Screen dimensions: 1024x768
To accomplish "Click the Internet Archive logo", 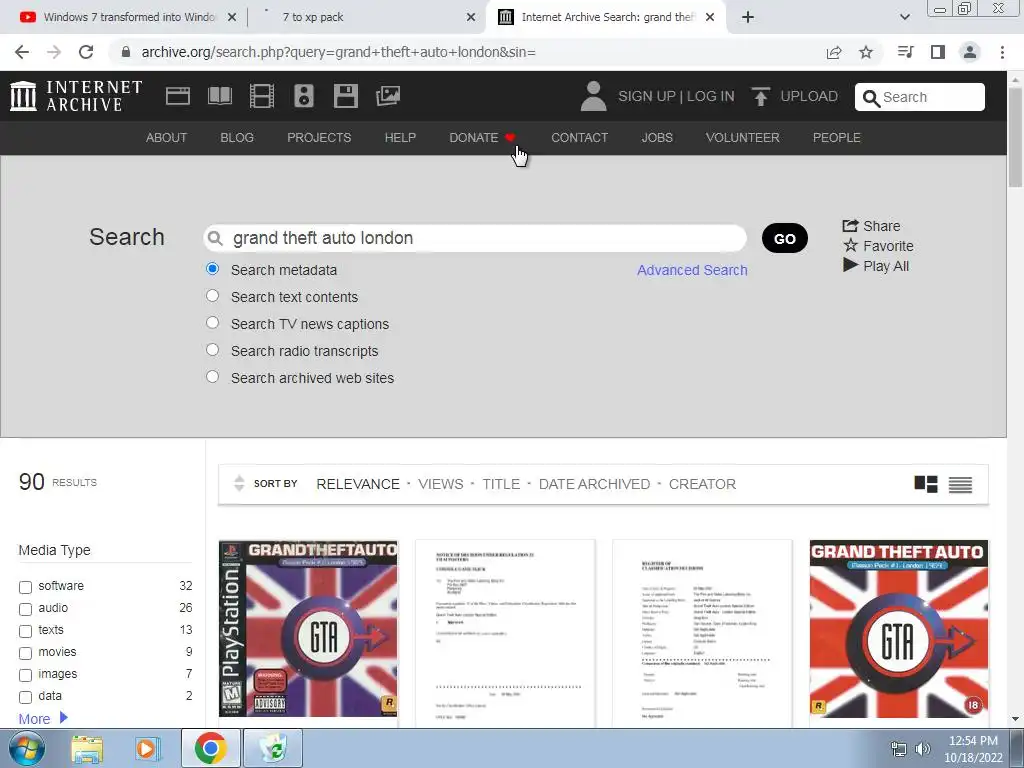I will tap(76, 96).
